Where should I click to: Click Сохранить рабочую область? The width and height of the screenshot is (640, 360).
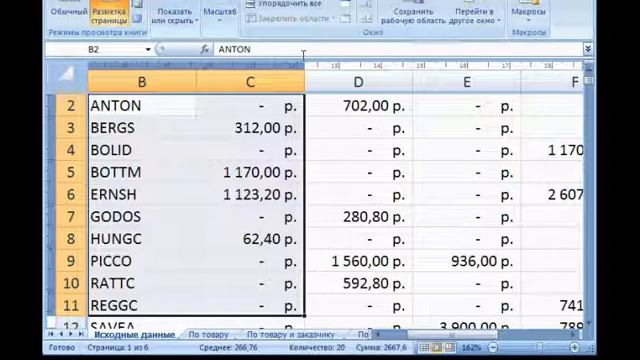pyautogui.click(x=413, y=16)
